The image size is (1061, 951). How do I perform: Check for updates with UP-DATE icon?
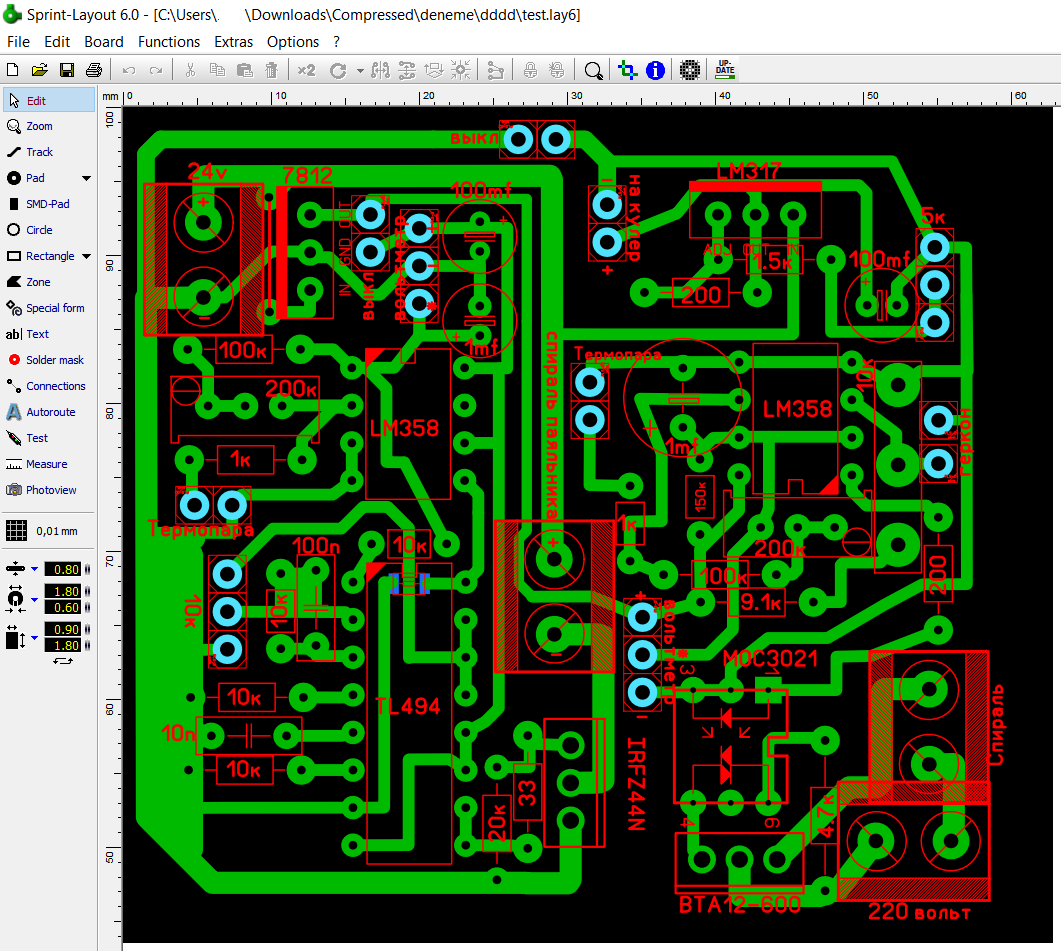tap(725, 69)
